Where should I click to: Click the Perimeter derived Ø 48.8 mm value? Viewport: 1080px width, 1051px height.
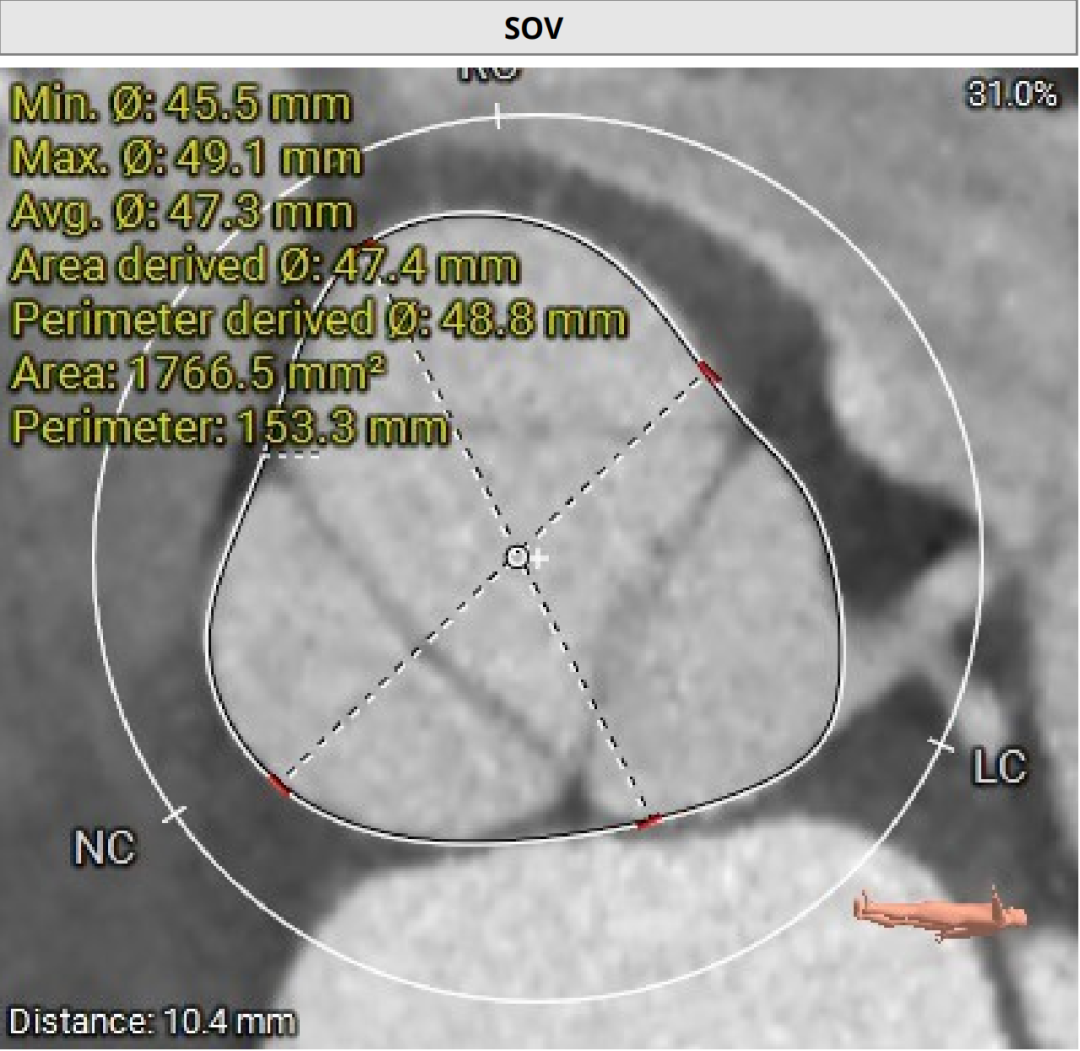[319, 320]
